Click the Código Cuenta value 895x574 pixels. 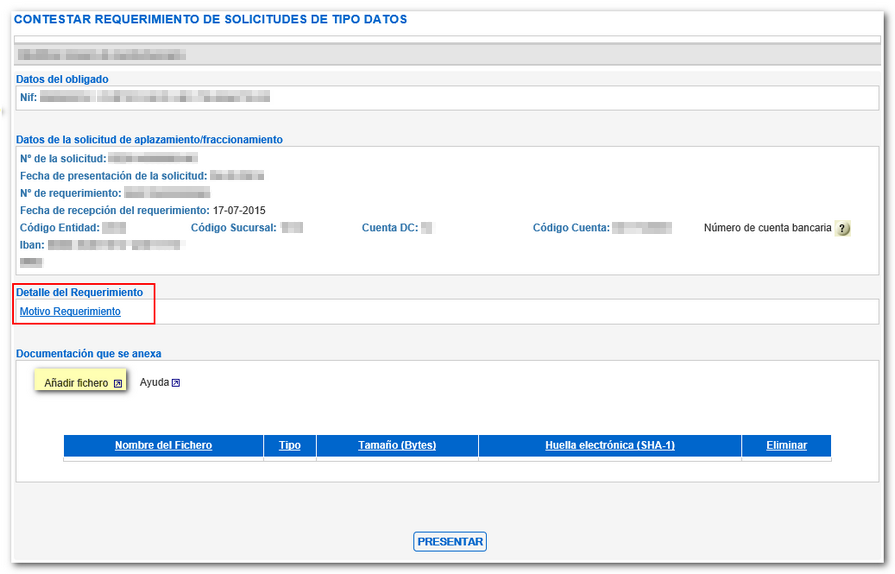[642, 228]
